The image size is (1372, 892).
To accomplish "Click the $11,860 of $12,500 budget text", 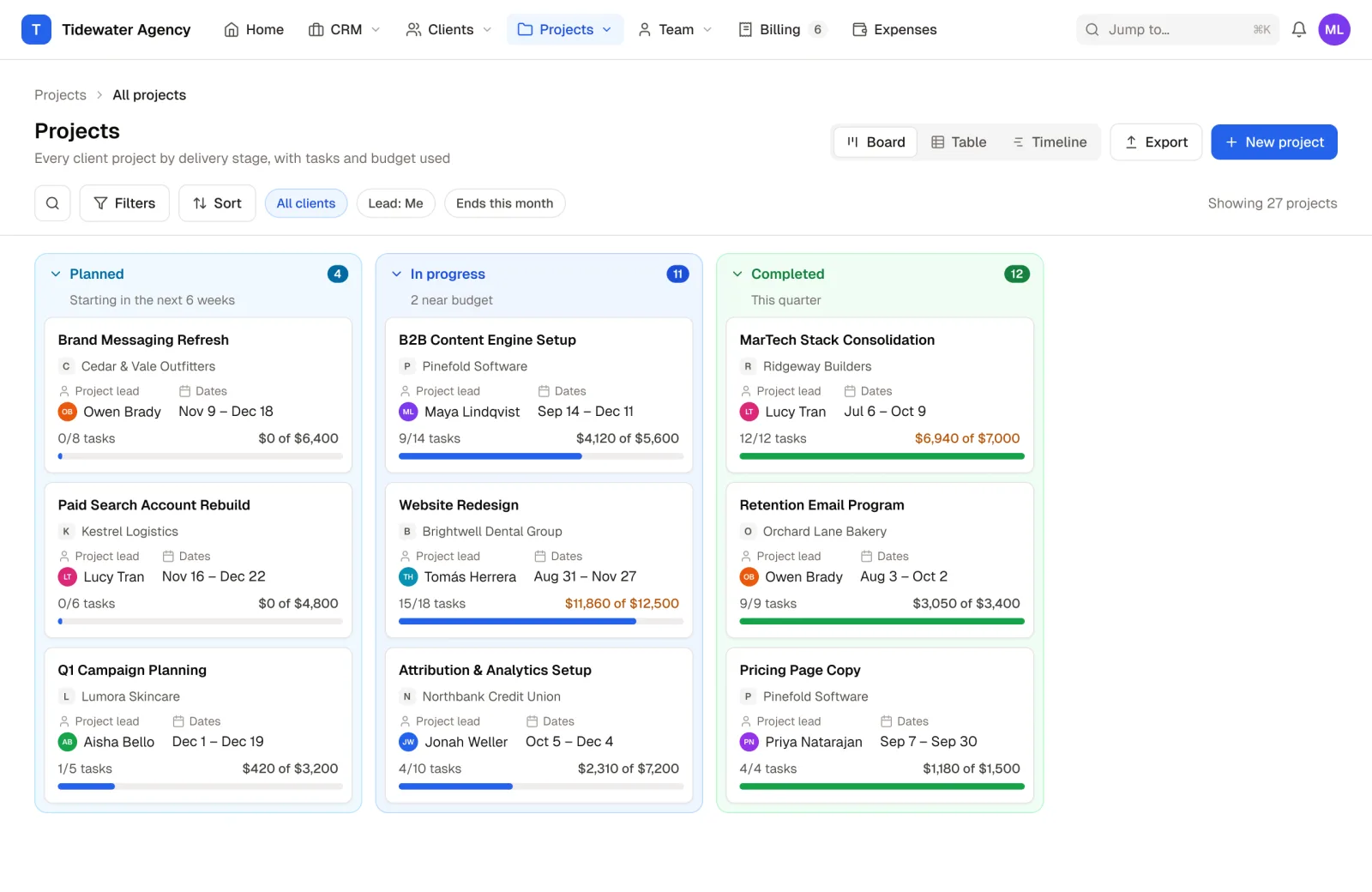I will [622, 604].
